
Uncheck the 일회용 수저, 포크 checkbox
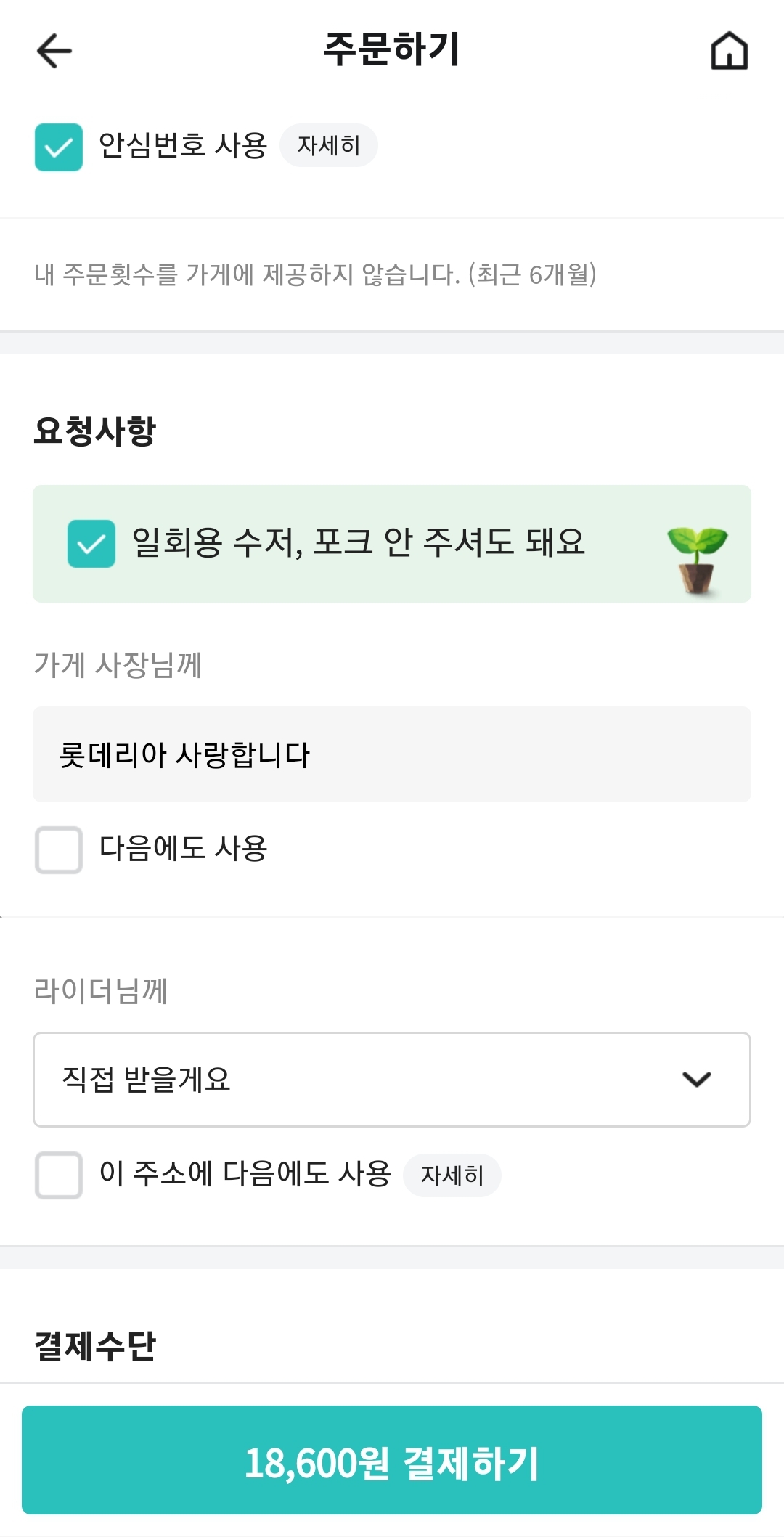click(91, 544)
